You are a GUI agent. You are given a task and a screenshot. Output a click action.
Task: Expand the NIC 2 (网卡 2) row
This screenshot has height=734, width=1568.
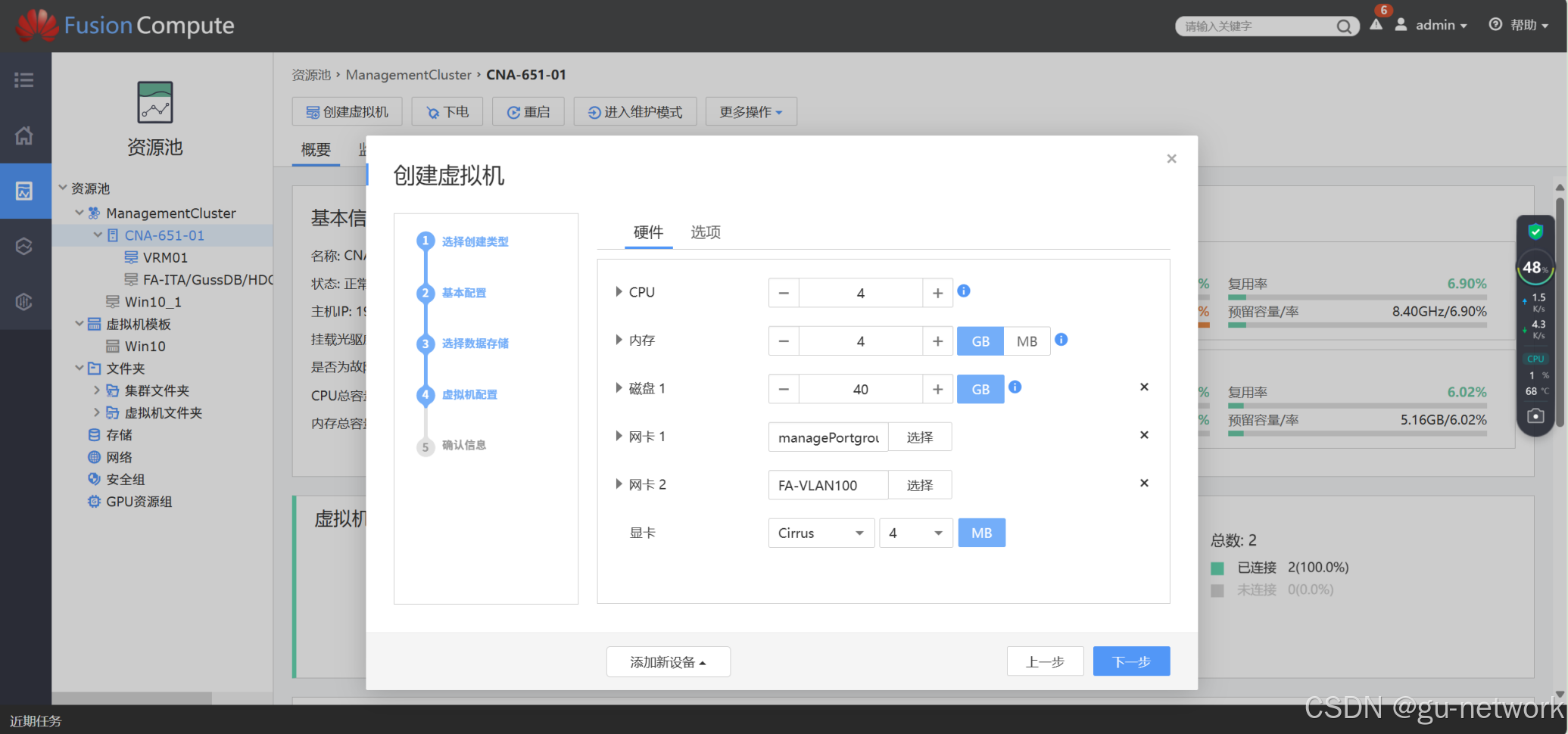619,484
